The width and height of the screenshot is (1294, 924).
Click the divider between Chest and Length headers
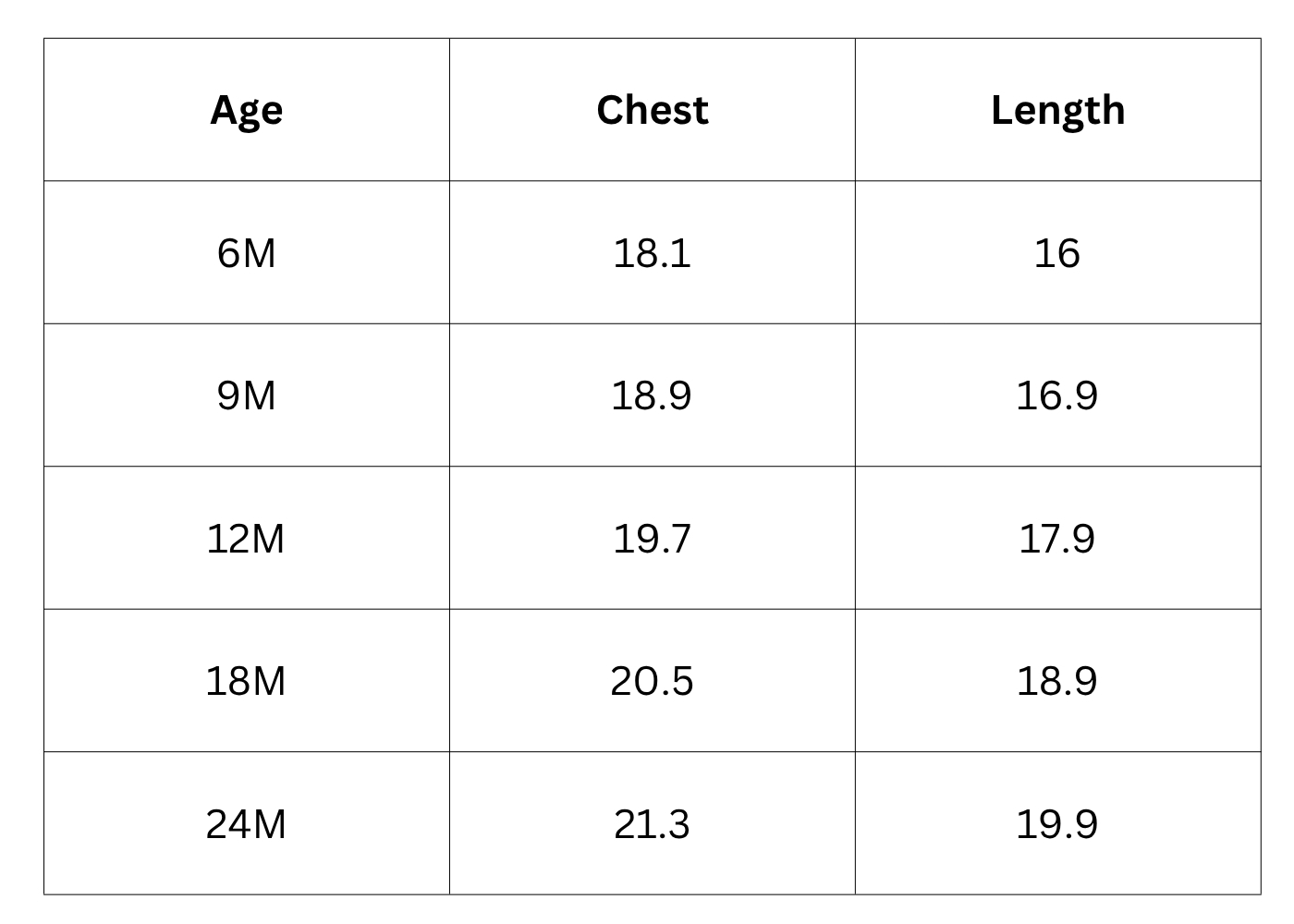tap(855, 110)
